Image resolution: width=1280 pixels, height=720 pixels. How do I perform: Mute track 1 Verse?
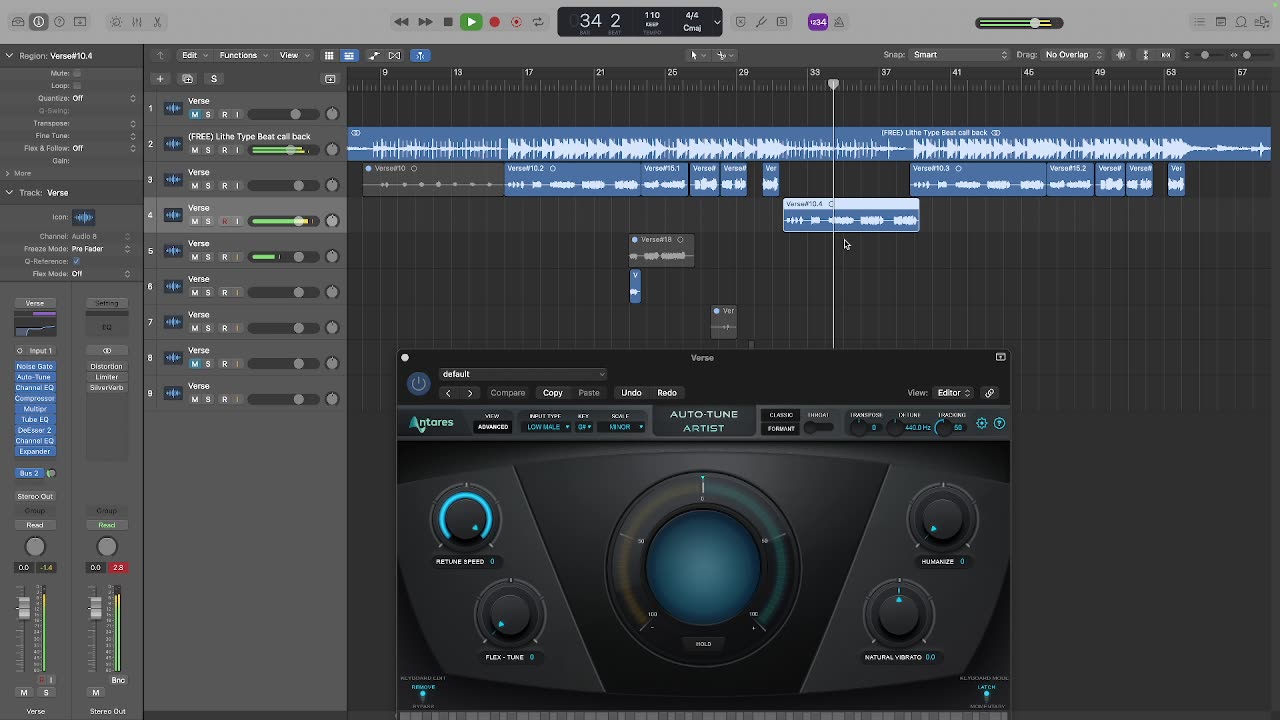click(195, 114)
